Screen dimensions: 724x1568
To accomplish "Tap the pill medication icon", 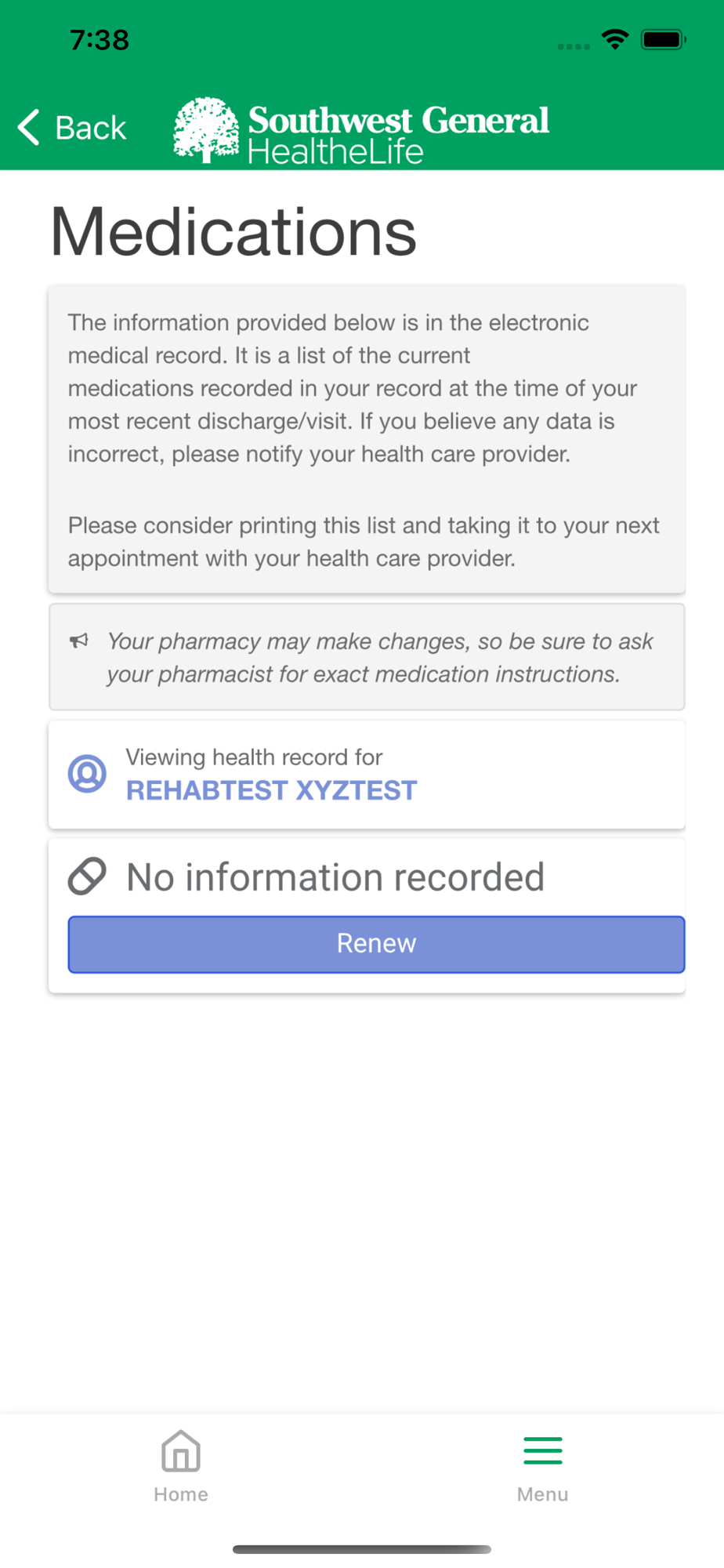I will coord(87,877).
